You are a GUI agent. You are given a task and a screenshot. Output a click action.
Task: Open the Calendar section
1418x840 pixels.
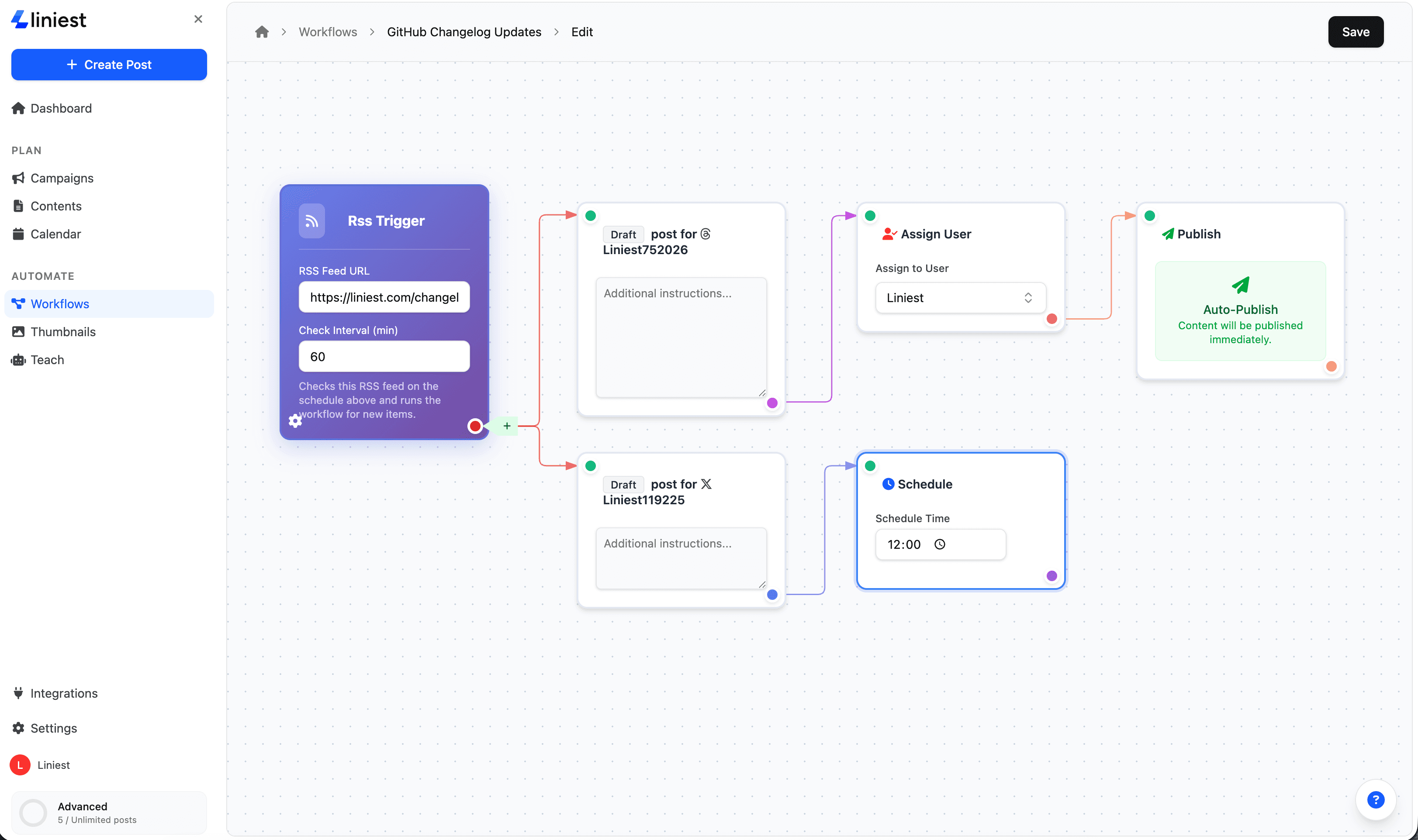click(56, 234)
